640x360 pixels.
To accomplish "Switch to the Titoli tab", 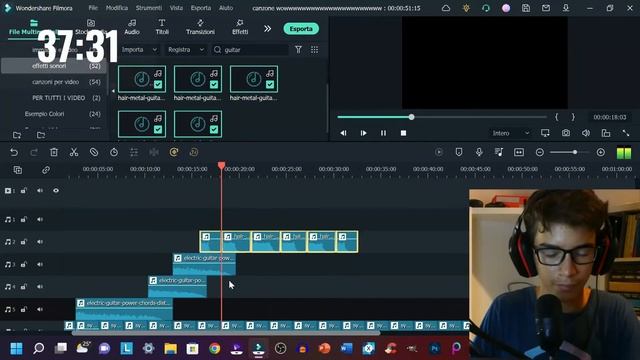I will click(162, 27).
